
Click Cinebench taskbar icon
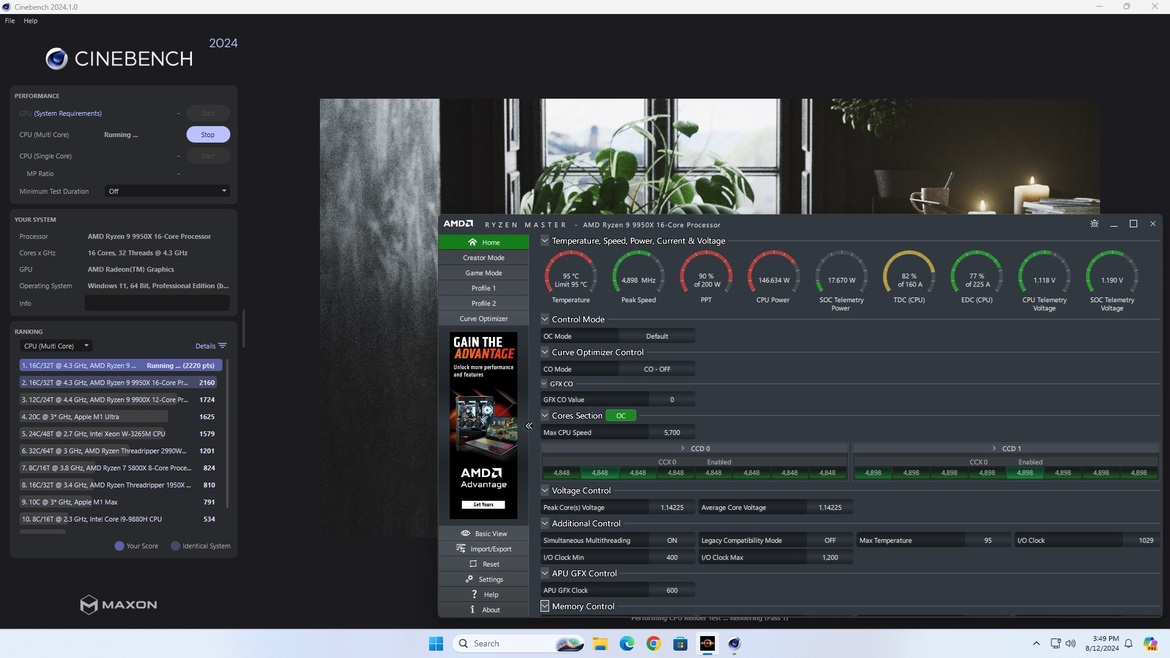point(733,643)
